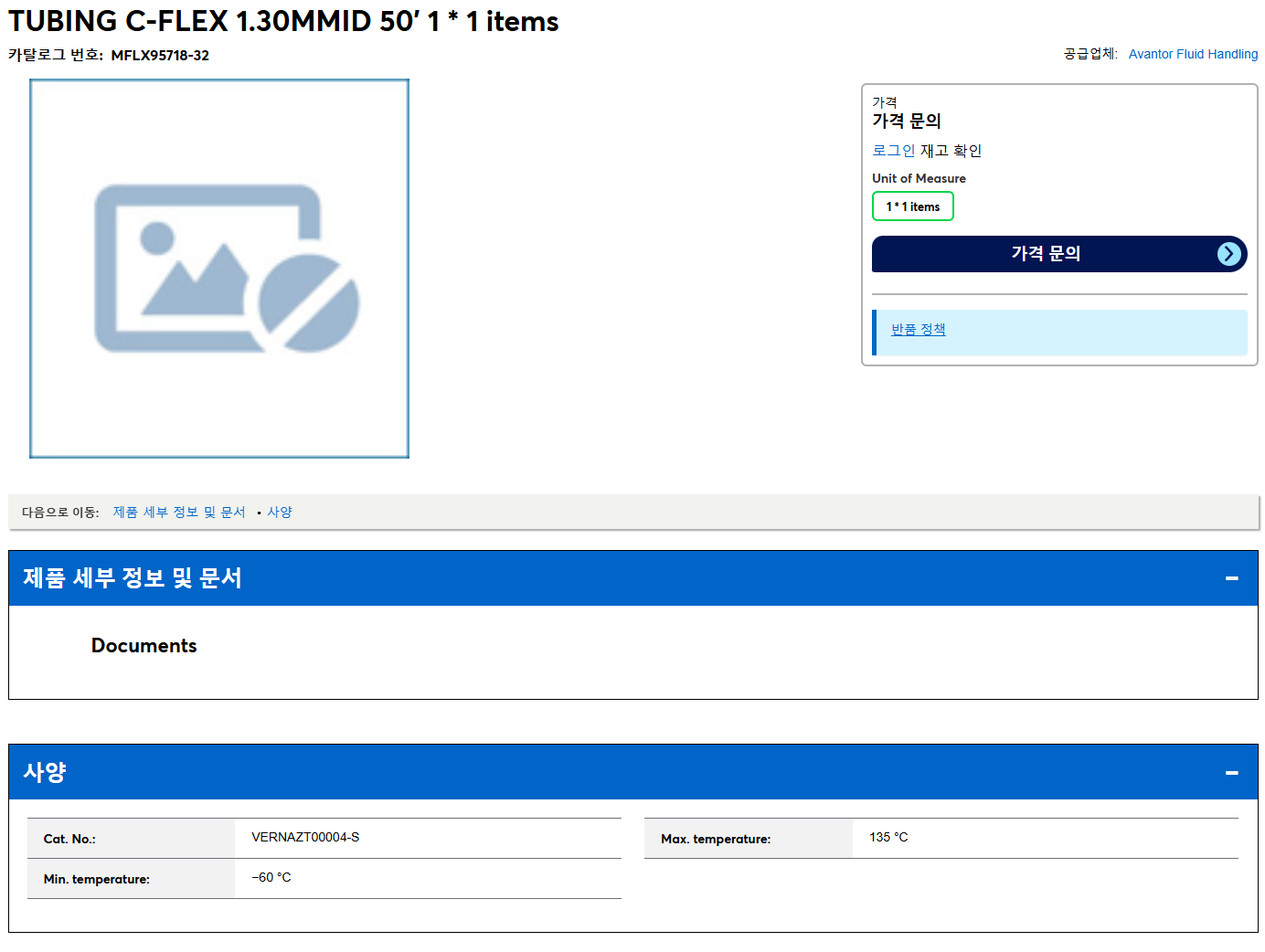The image size is (1265, 952).
Task: Jump to 사양 anchor link
Action: pos(280,513)
